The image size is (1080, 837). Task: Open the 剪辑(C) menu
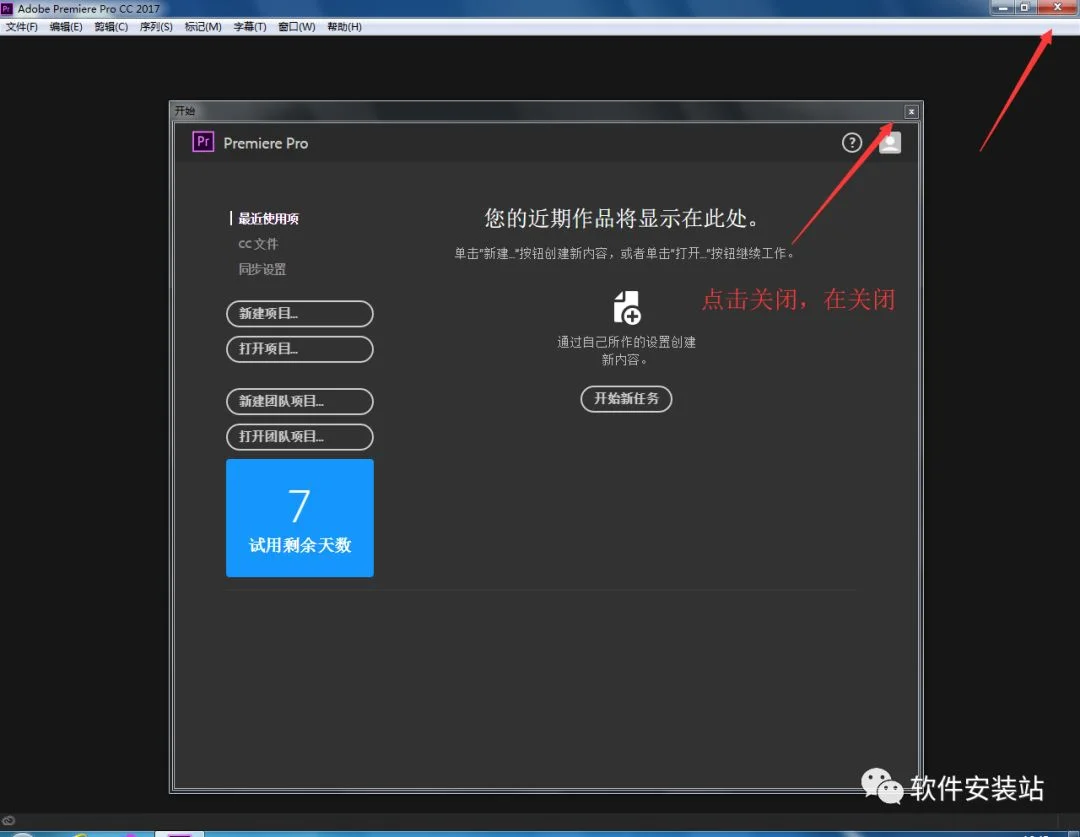(111, 27)
